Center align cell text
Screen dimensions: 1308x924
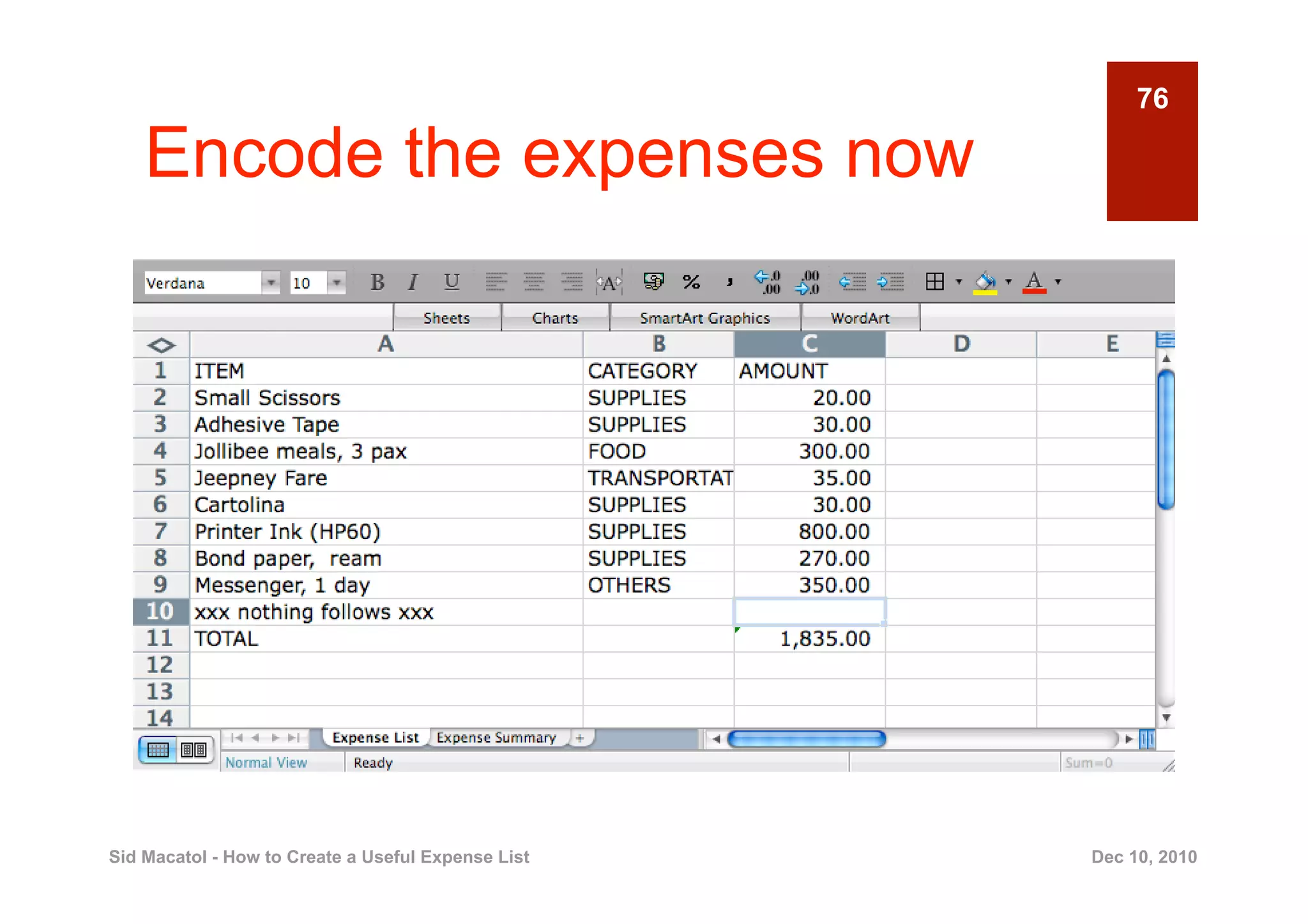(534, 282)
